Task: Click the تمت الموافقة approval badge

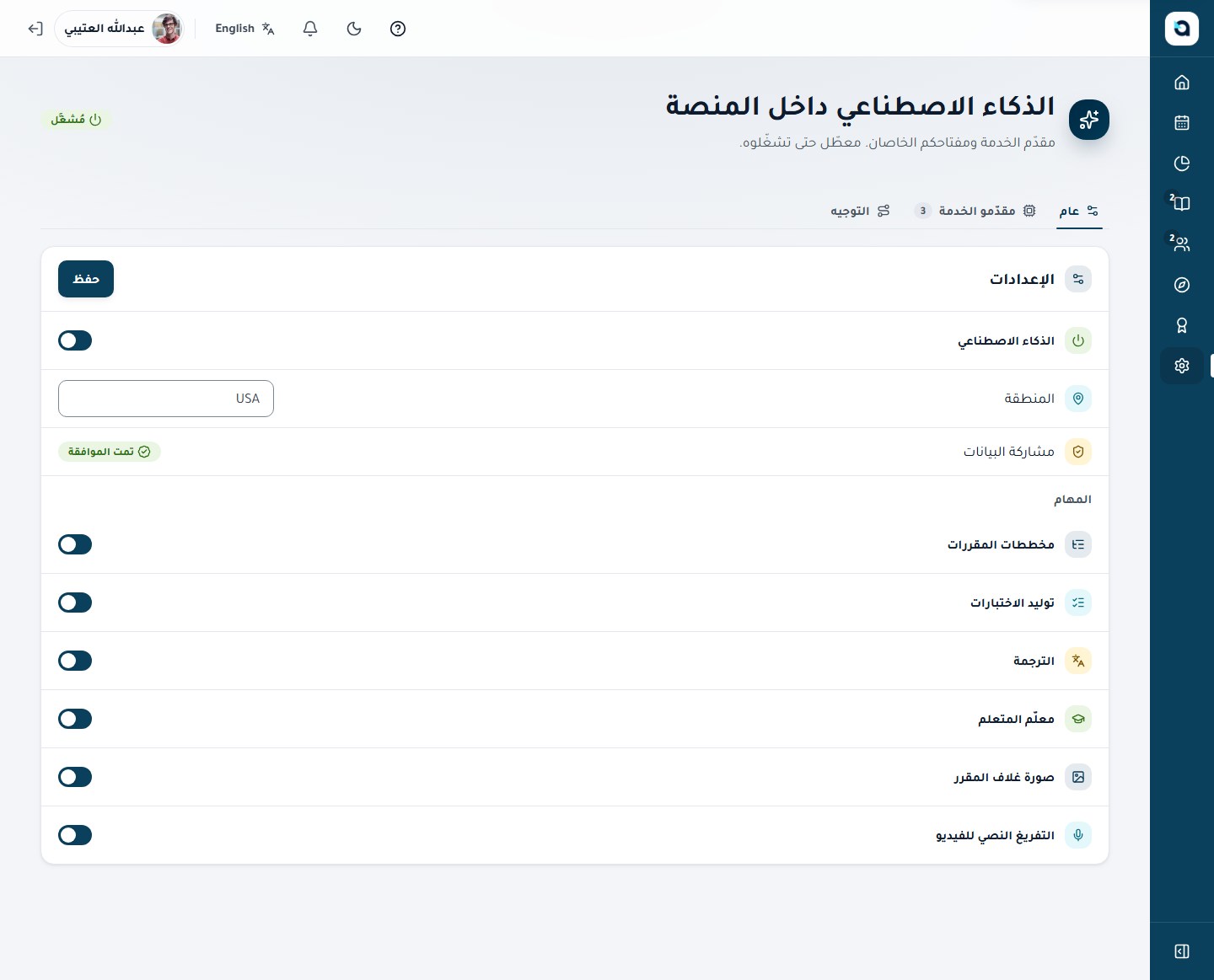Action: 110,452
